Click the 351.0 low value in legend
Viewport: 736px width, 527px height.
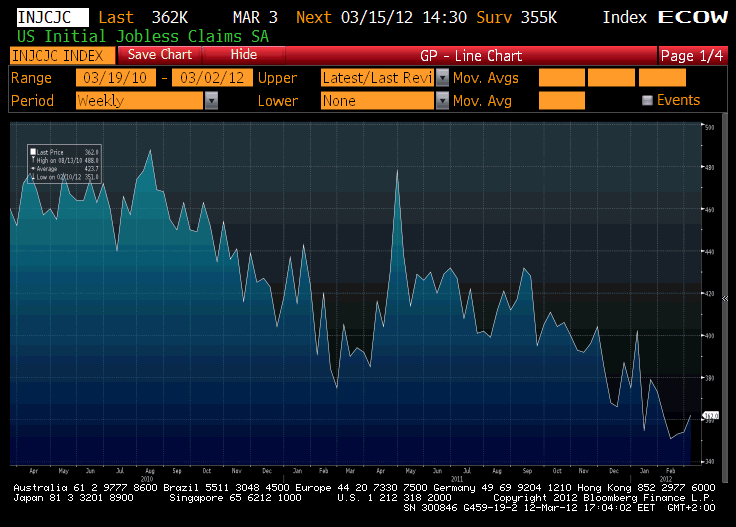pyautogui.click(x=92, y=177)
